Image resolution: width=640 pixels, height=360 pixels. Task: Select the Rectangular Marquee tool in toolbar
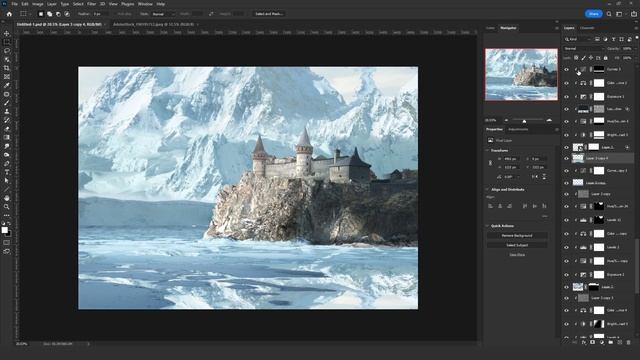click(7, 42)
